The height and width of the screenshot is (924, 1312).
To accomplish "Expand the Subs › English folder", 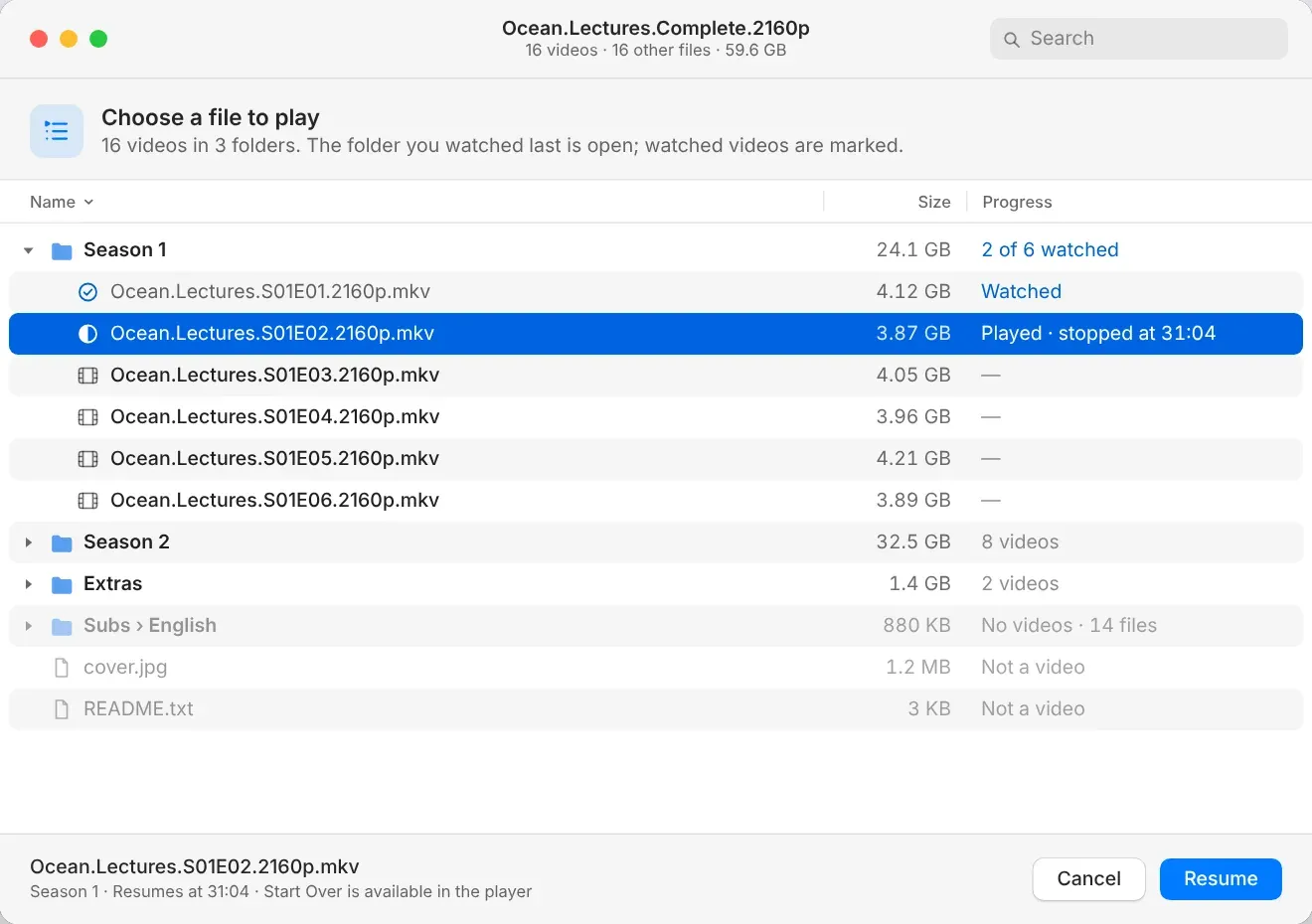I will coord(29,626).
